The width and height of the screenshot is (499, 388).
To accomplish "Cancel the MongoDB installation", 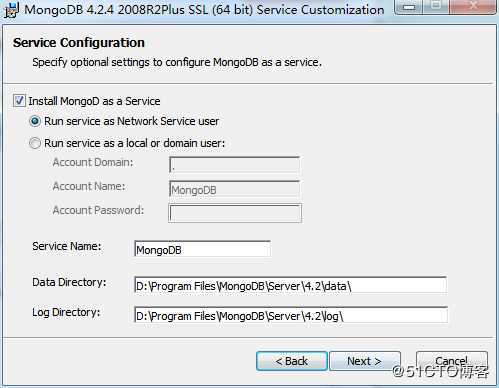I will pyautogui.click(x=452, y=361).
